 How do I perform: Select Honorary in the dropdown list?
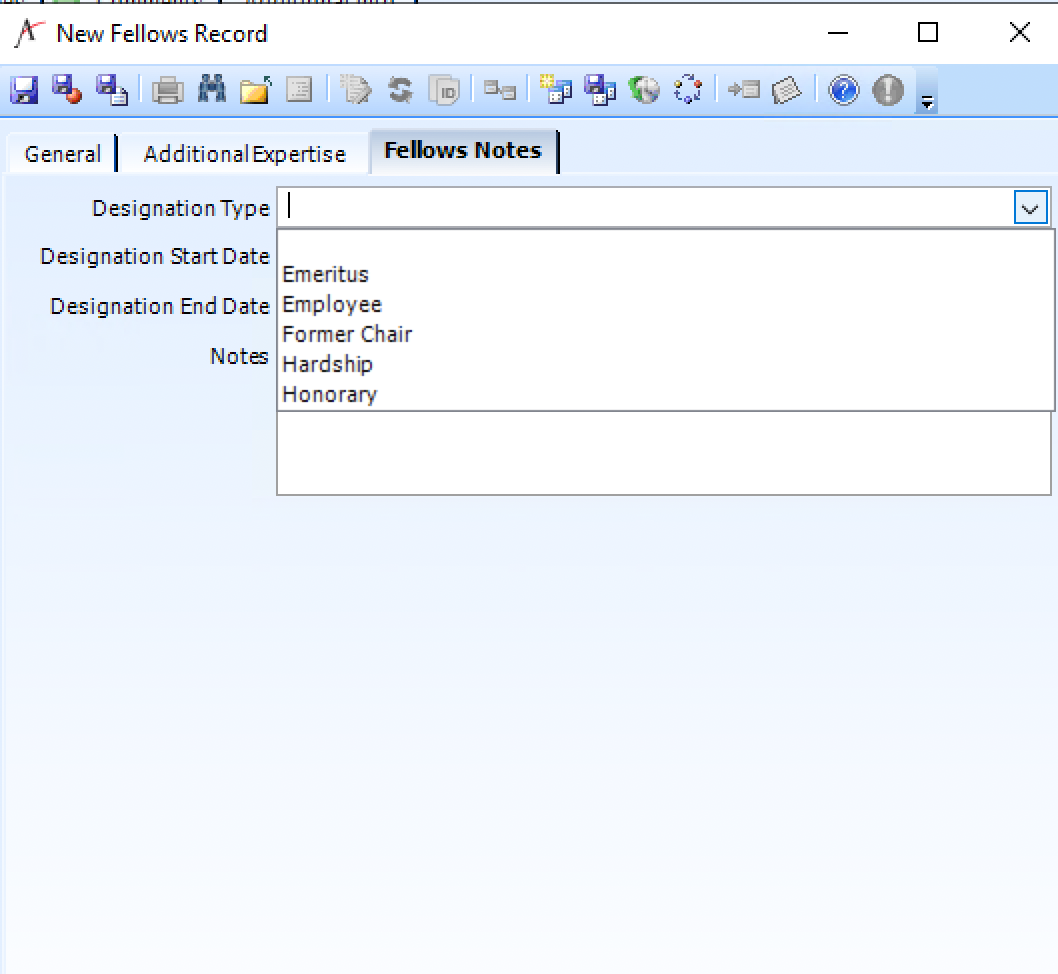pos(329,394)
